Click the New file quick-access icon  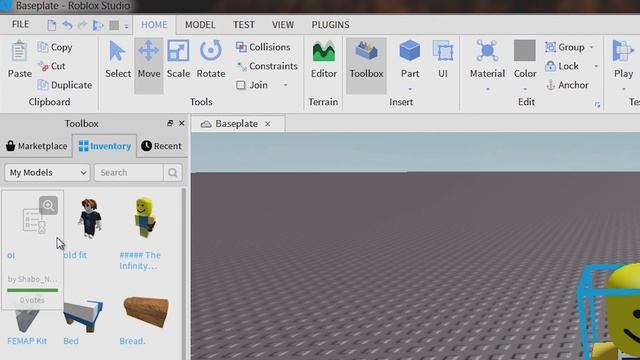pyautogui.click(x=52, y=25)
